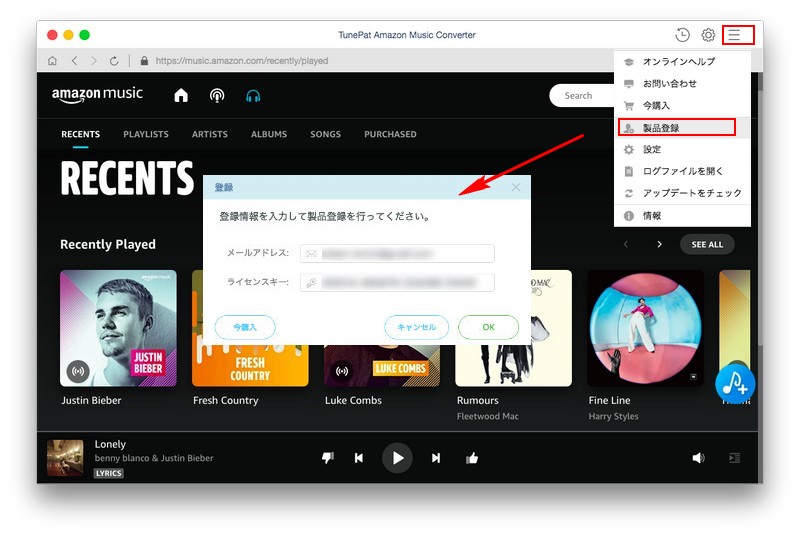Viewport: 800px width, 536px height.
Task: Close the registration dialog with X
Action: pyautogui.click(x=516, y=187)
